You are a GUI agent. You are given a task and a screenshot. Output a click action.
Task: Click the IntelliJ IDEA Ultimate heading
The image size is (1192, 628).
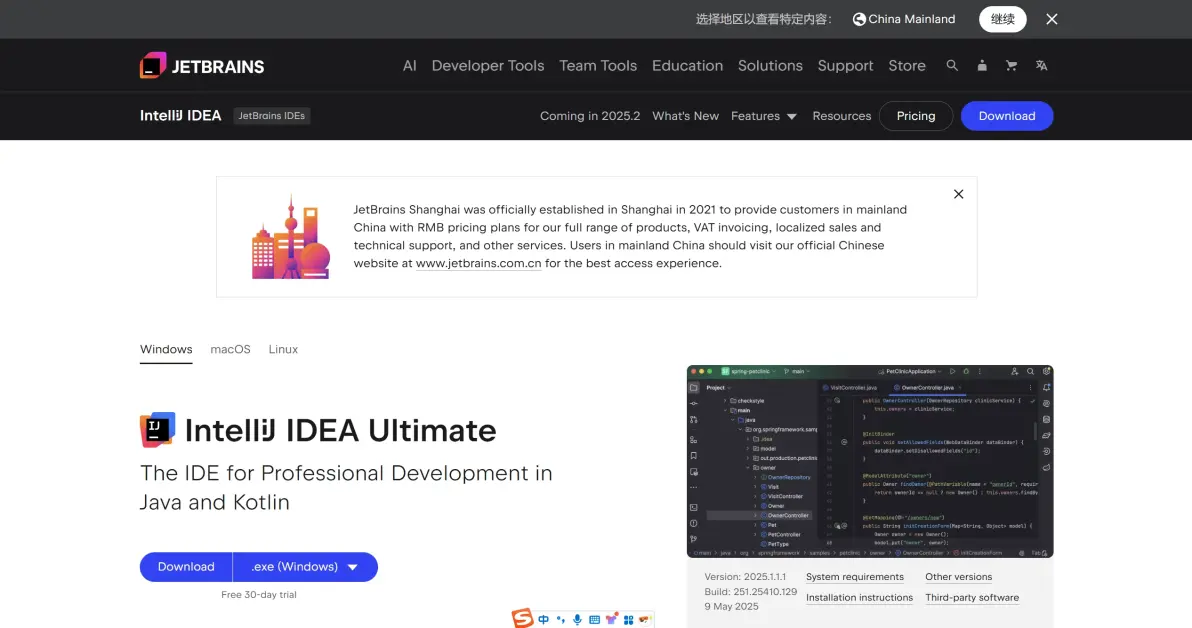coord(341,430)
